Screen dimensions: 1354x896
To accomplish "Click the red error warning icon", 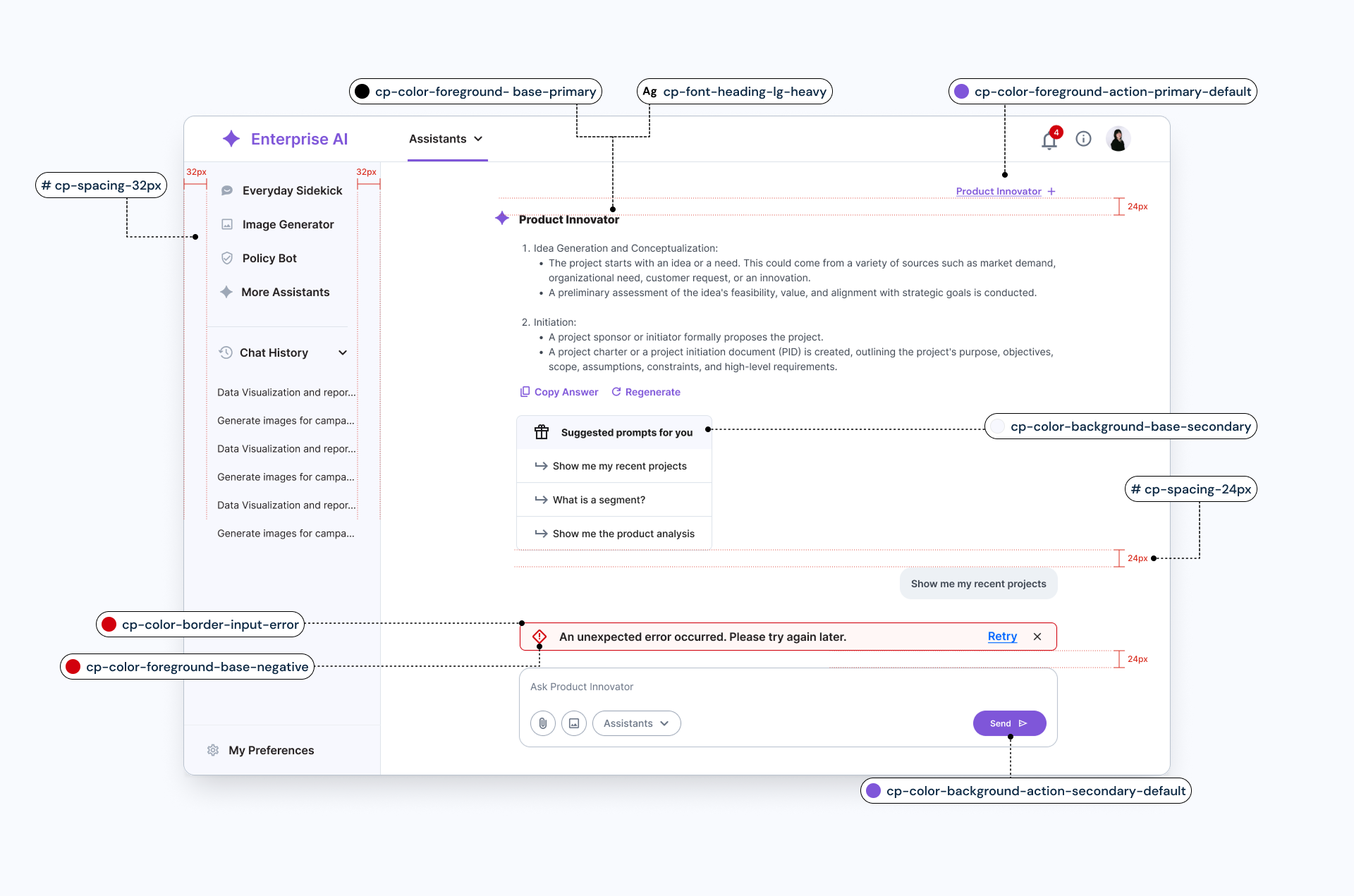I will (x=539, y=637).
